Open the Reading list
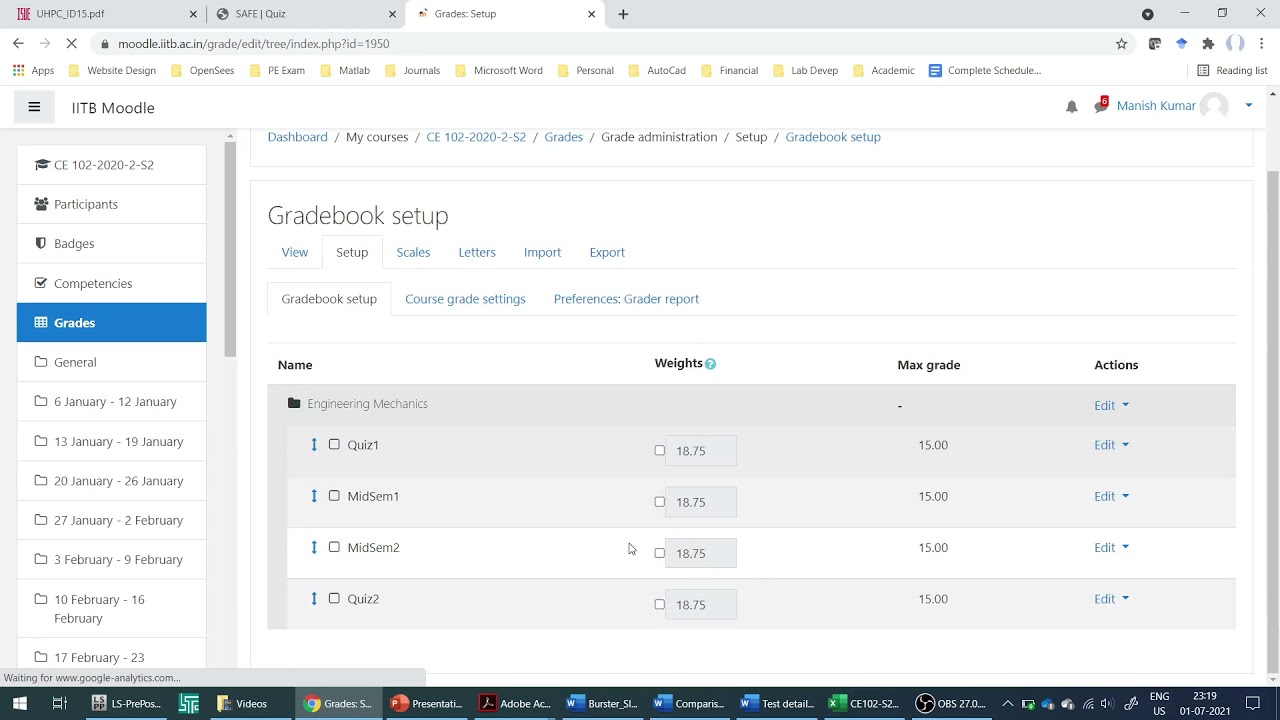Viewport: 1280px width, 720px height. 1232,71
